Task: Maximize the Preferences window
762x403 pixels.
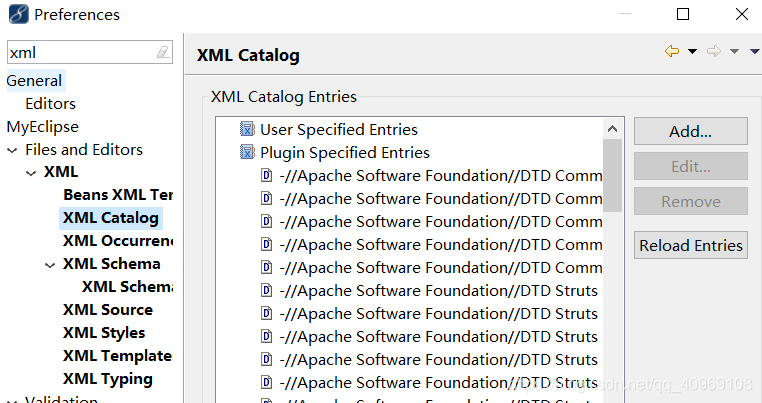Action: (x=683, y=14)
